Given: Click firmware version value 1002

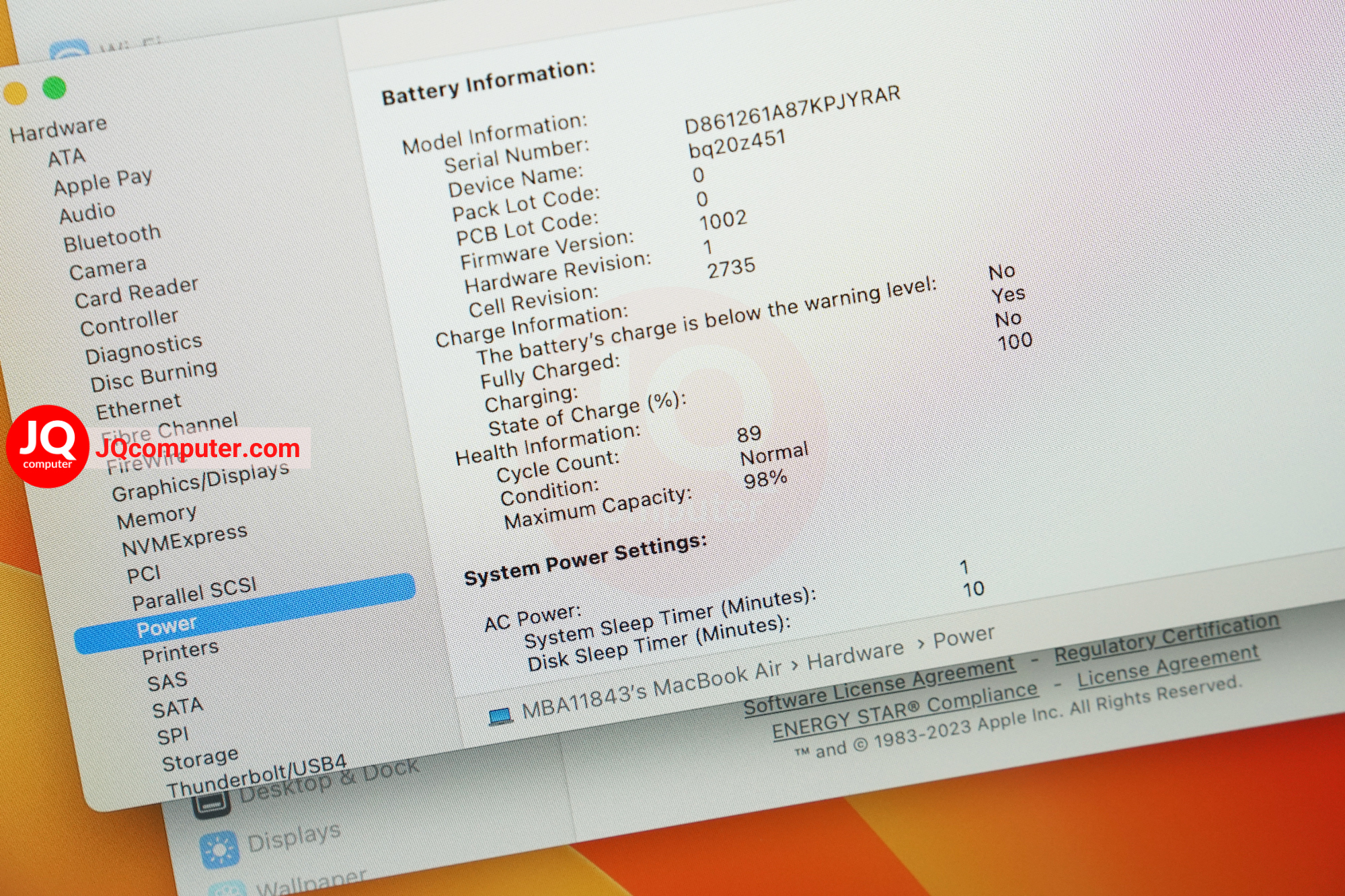Looking at the screenshot, I should point(723,221).
